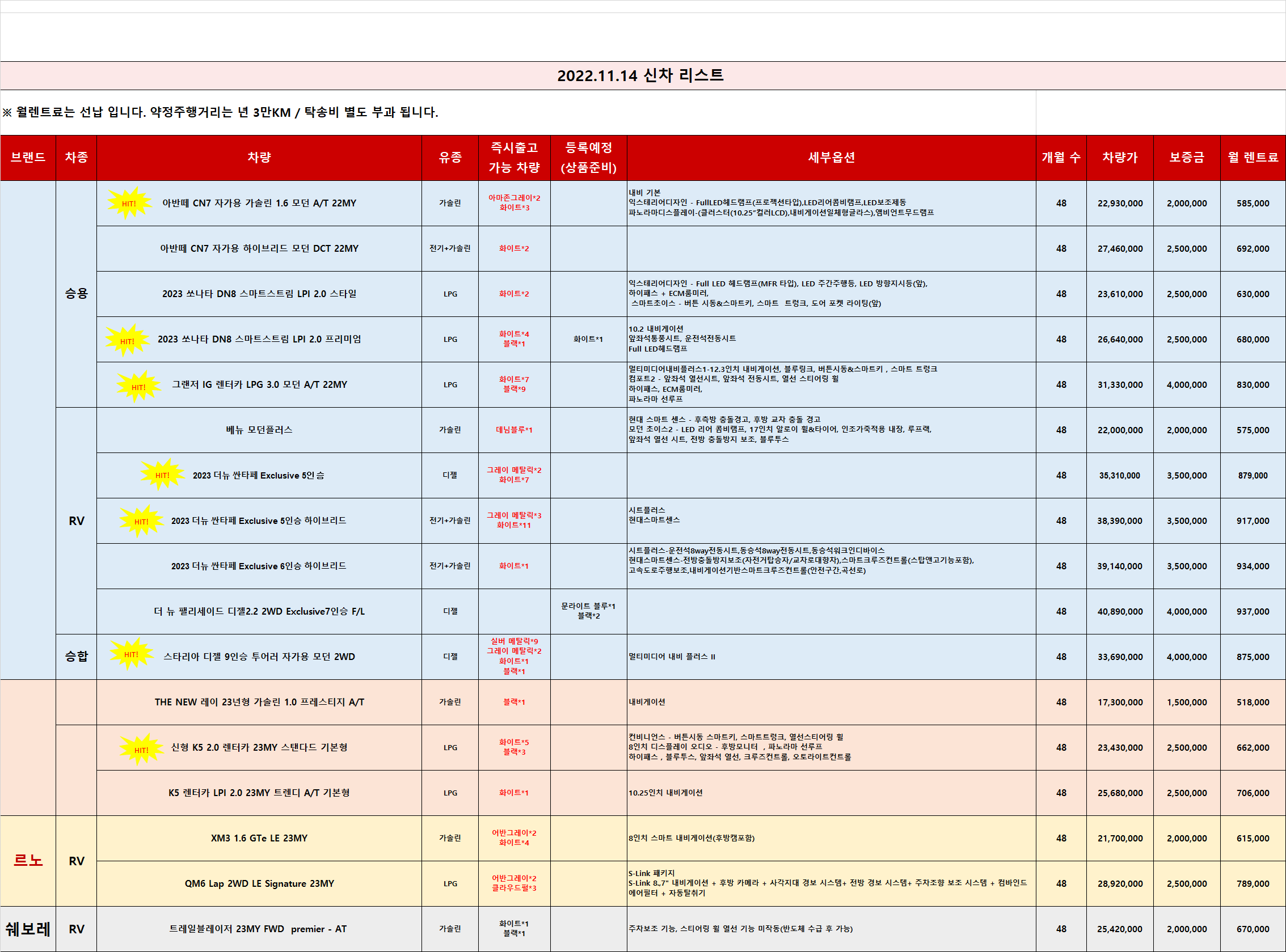Select the '등록예정 (상품준비)' header cell
This screenshot has height=952, width=1286.
[x=588, y=158]
